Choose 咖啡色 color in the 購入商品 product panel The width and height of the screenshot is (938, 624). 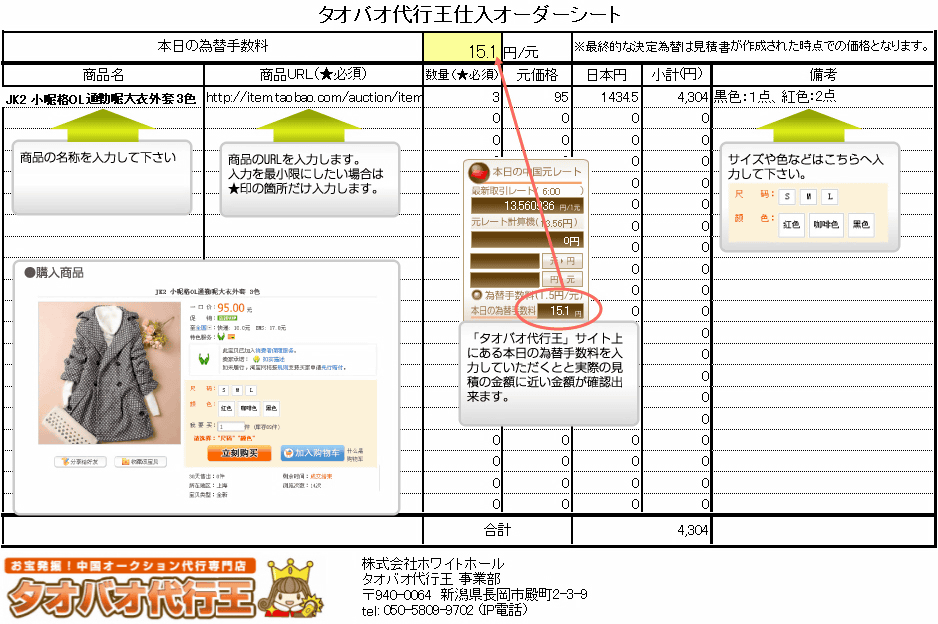click(x=249, y=409)
